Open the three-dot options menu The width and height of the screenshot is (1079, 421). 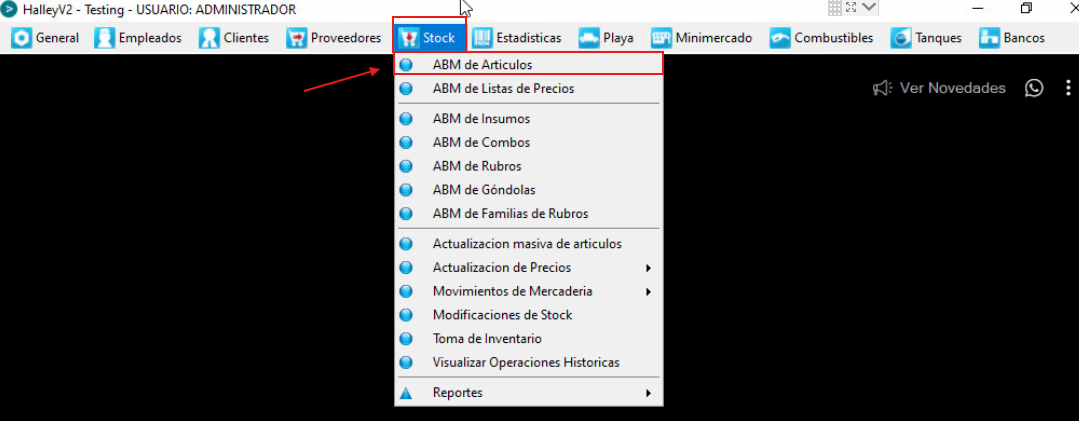(x=1068, y=88)
